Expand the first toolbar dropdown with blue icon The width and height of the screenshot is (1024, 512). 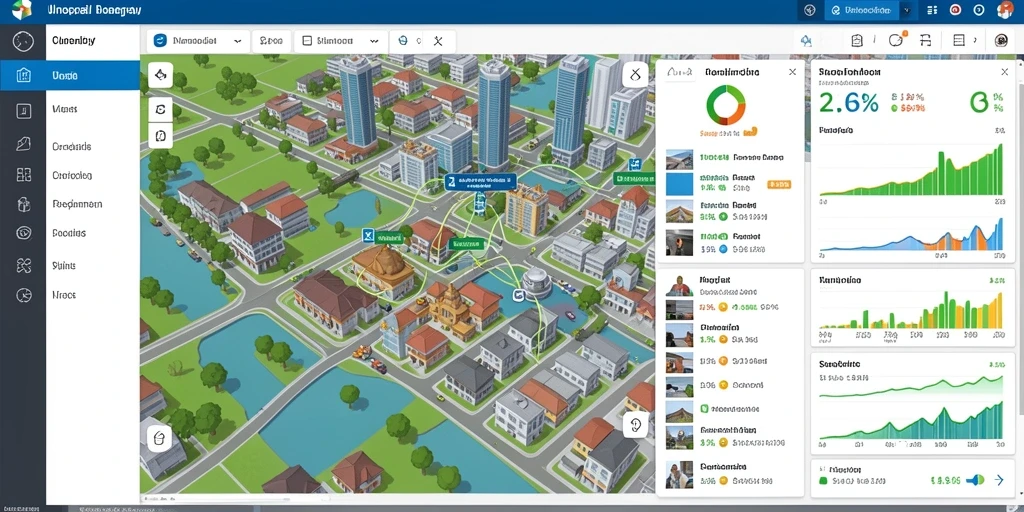(199, 40)
